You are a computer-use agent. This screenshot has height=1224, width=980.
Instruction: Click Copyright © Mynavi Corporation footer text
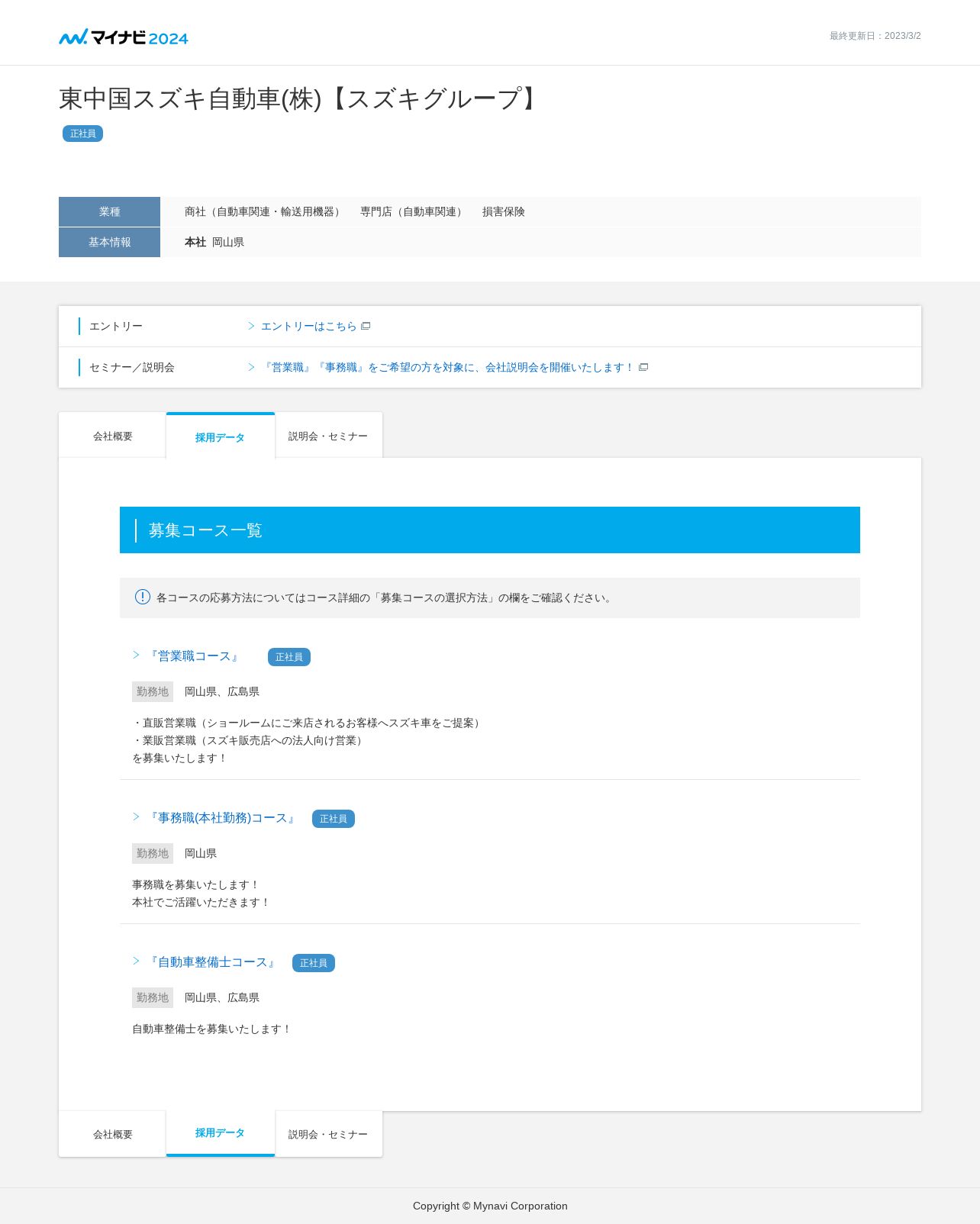(x=490, y=1206)
